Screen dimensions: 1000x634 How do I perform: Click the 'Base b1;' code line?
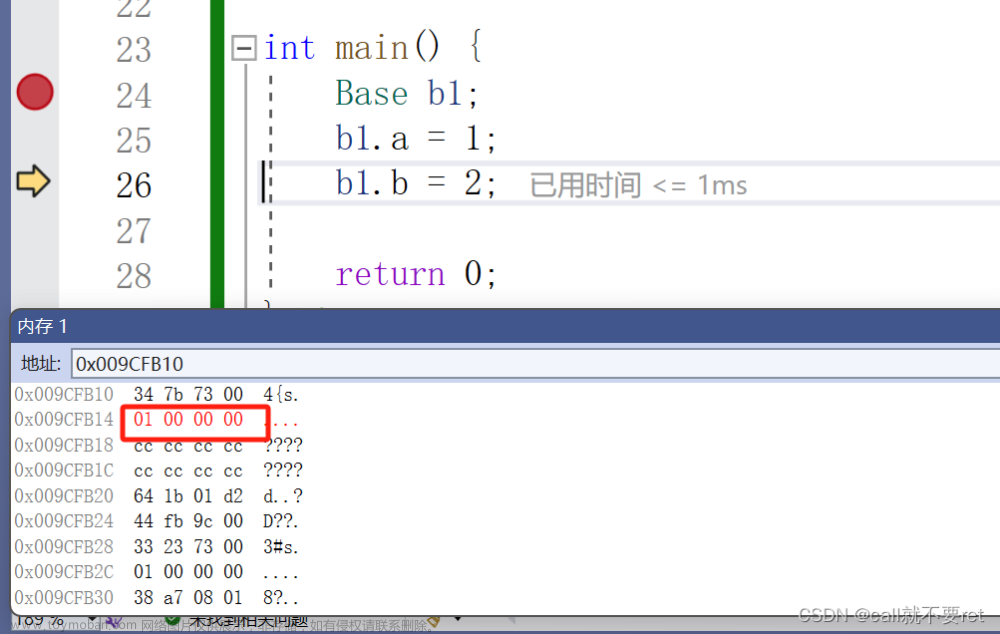(x=406, y=94)
